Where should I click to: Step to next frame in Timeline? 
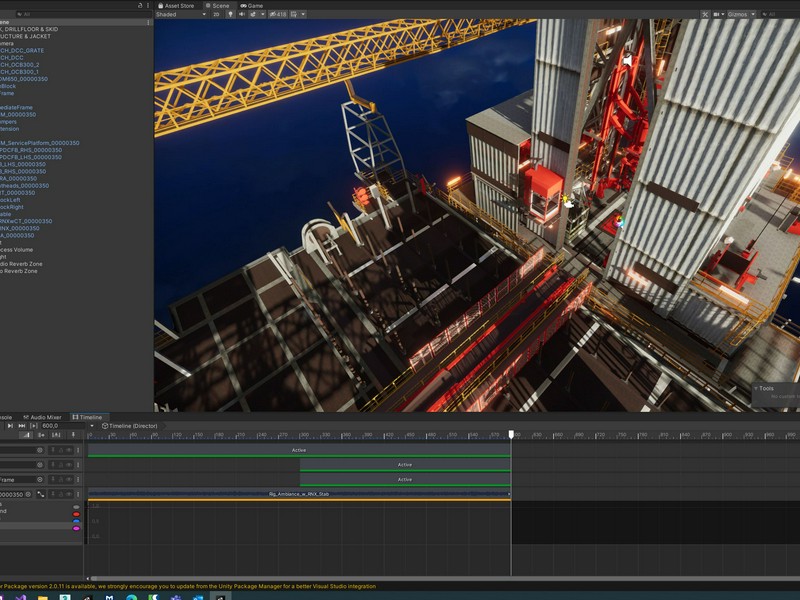coord(10,426)
